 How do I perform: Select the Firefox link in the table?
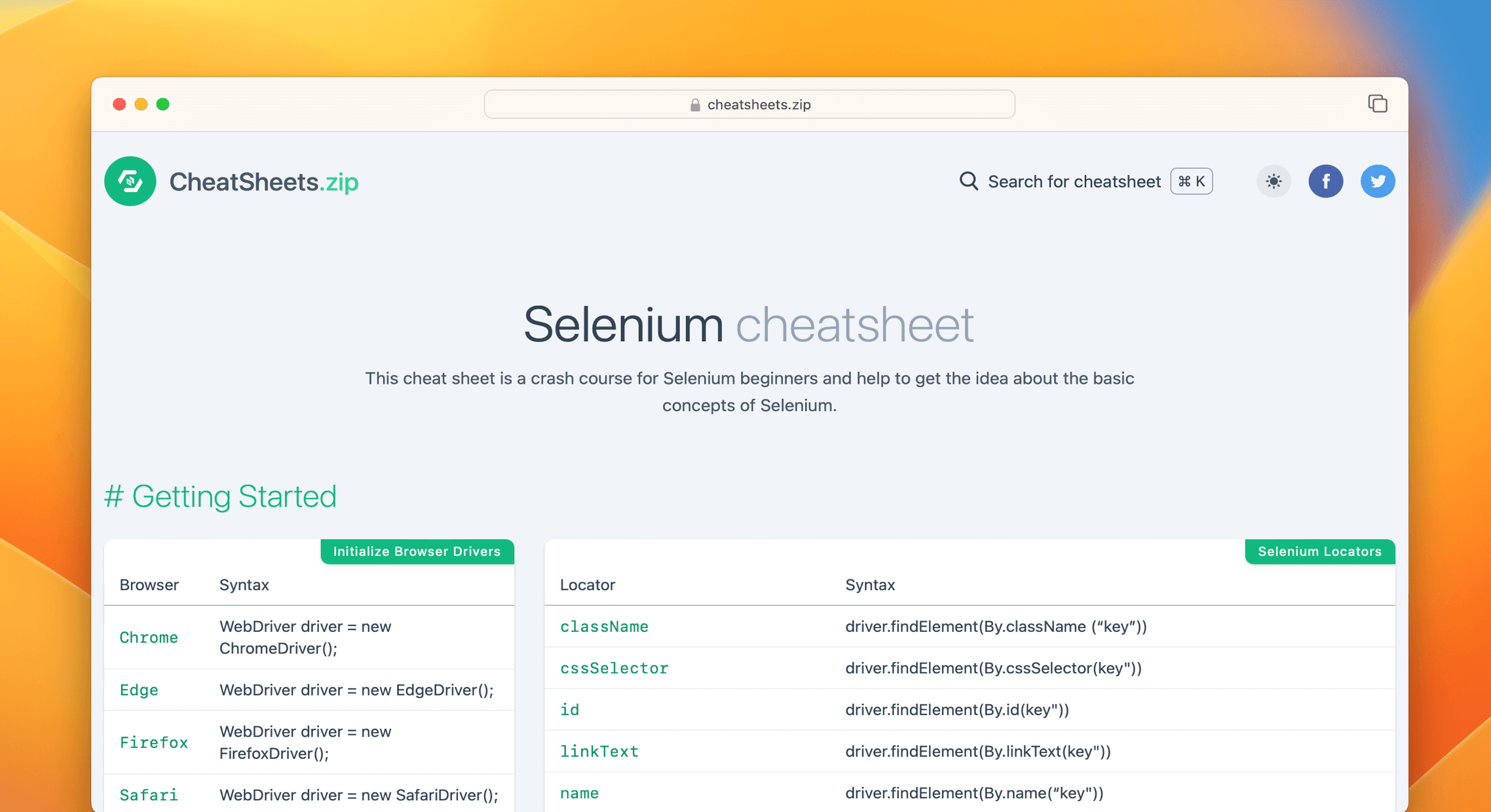153,742
